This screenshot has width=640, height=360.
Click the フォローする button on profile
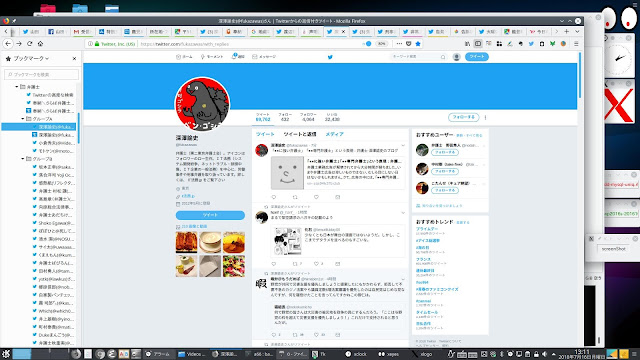[463, 117]
